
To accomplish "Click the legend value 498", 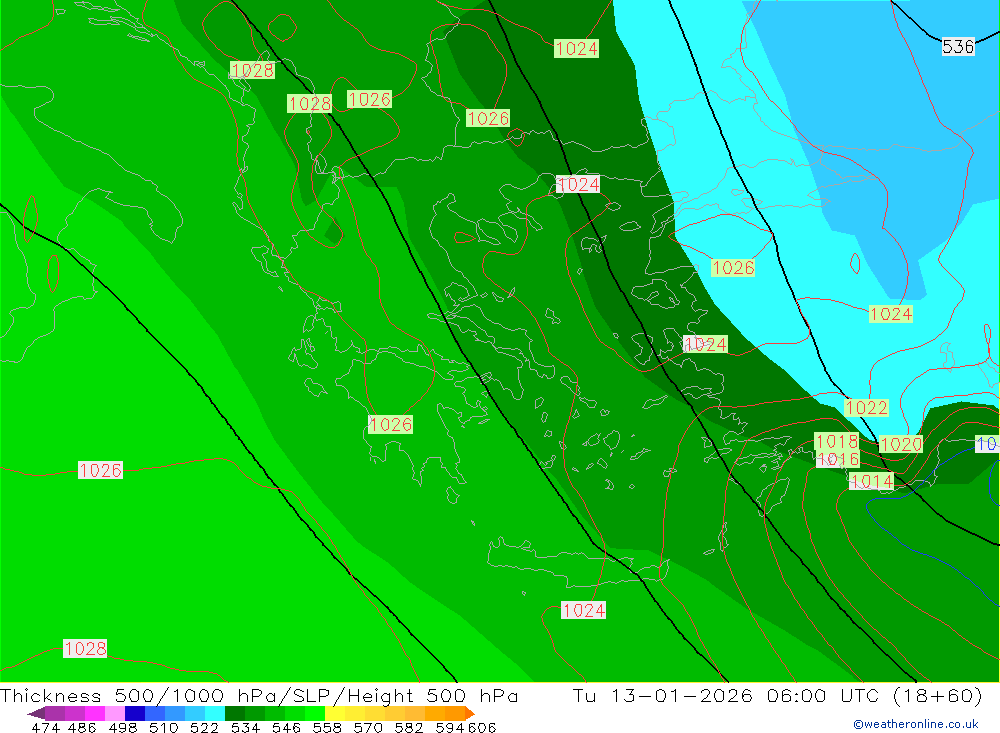I will click(121, 727).
